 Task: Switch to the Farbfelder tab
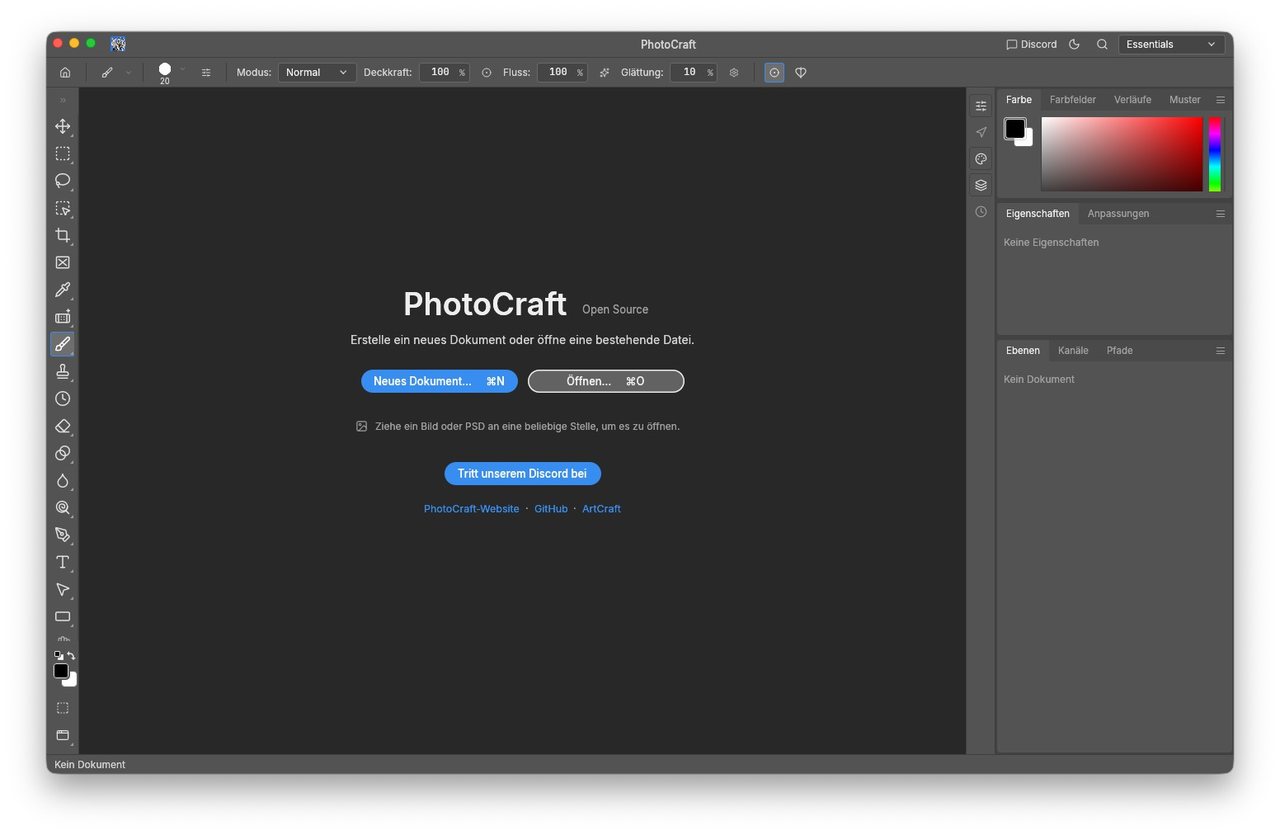(1072, 100)
